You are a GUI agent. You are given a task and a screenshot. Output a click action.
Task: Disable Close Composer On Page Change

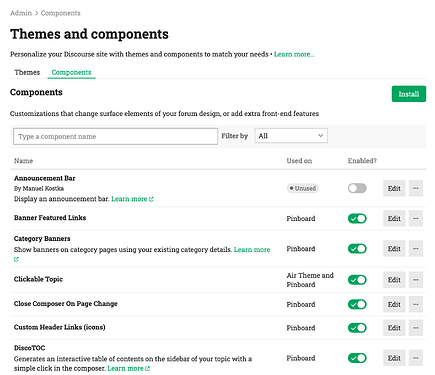tap(357, 304)
